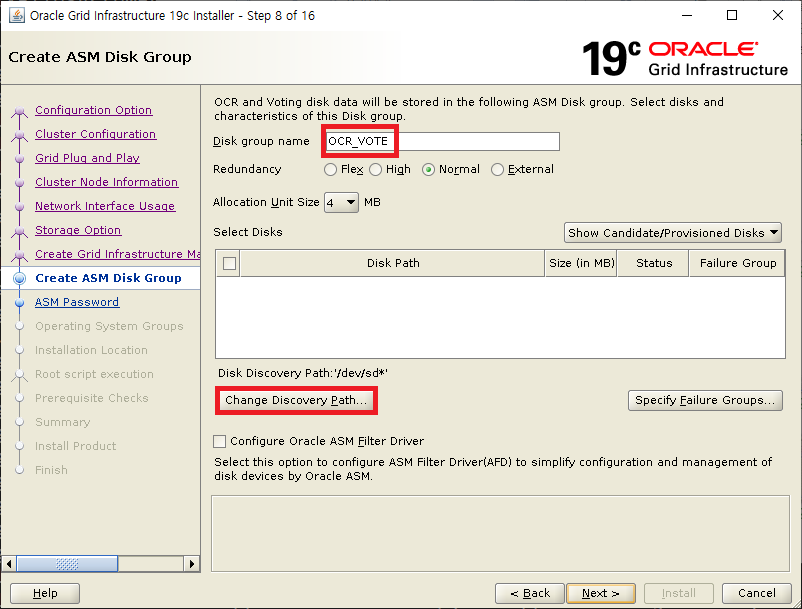
Task: Click the Next button
Action: coord(601,593)
